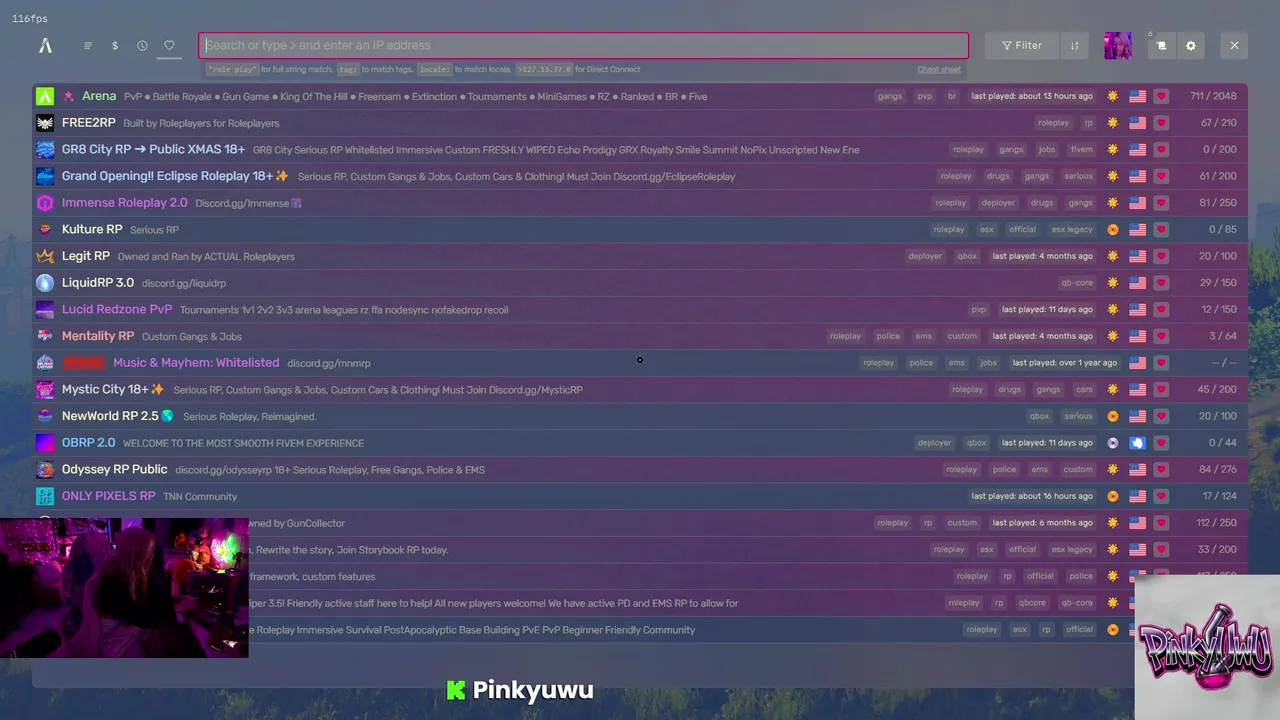The height and width of the screenshot is (720, 1280).
Task: Open the favorites heart tab
Action: pos(169,45)
